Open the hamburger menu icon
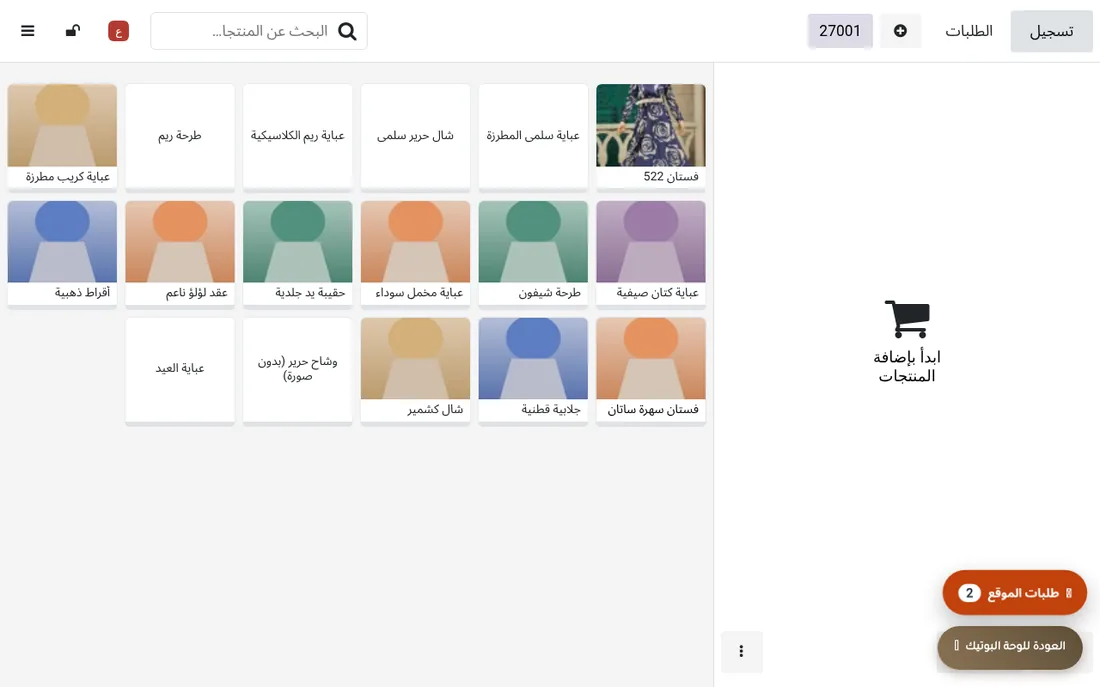 (x=27, y=31)
